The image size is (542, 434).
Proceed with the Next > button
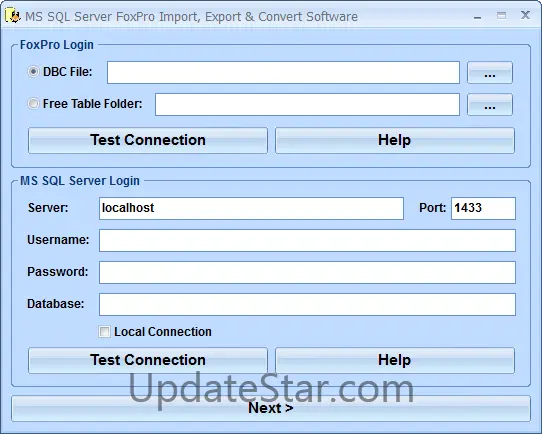point(271,408)
